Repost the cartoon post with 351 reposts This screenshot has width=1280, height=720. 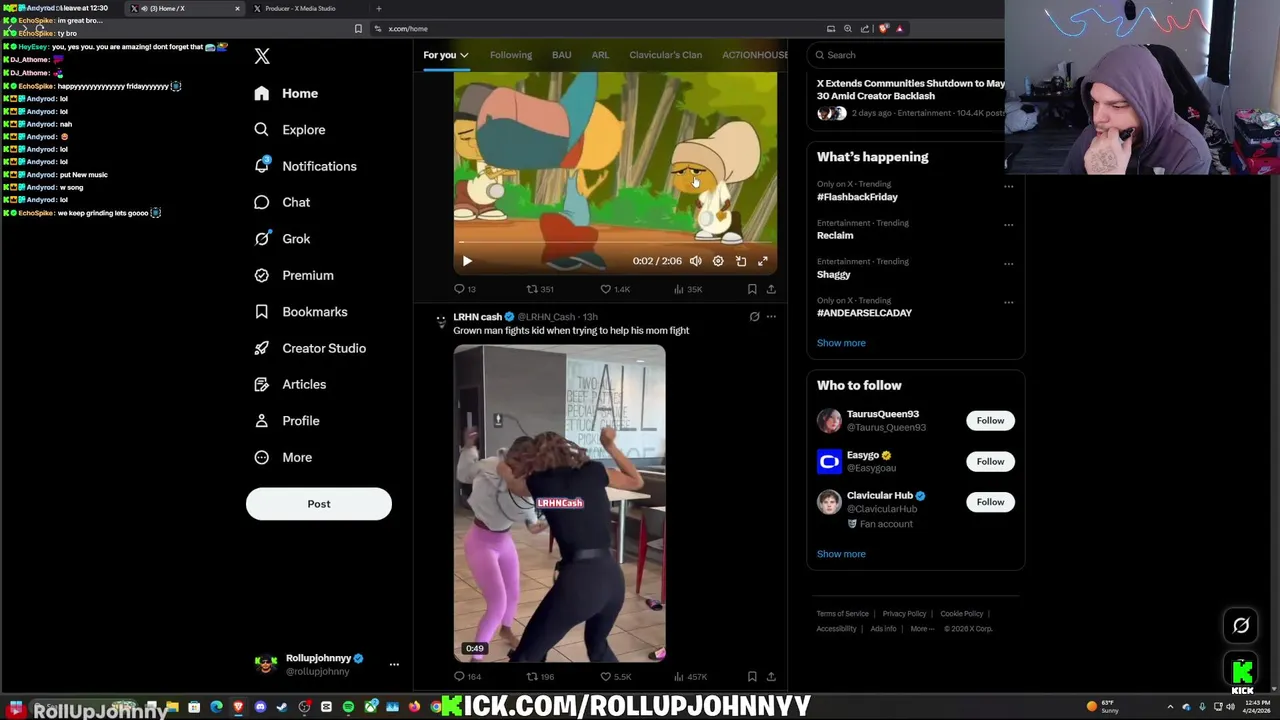pyautogui.click(x=540, y=289)
